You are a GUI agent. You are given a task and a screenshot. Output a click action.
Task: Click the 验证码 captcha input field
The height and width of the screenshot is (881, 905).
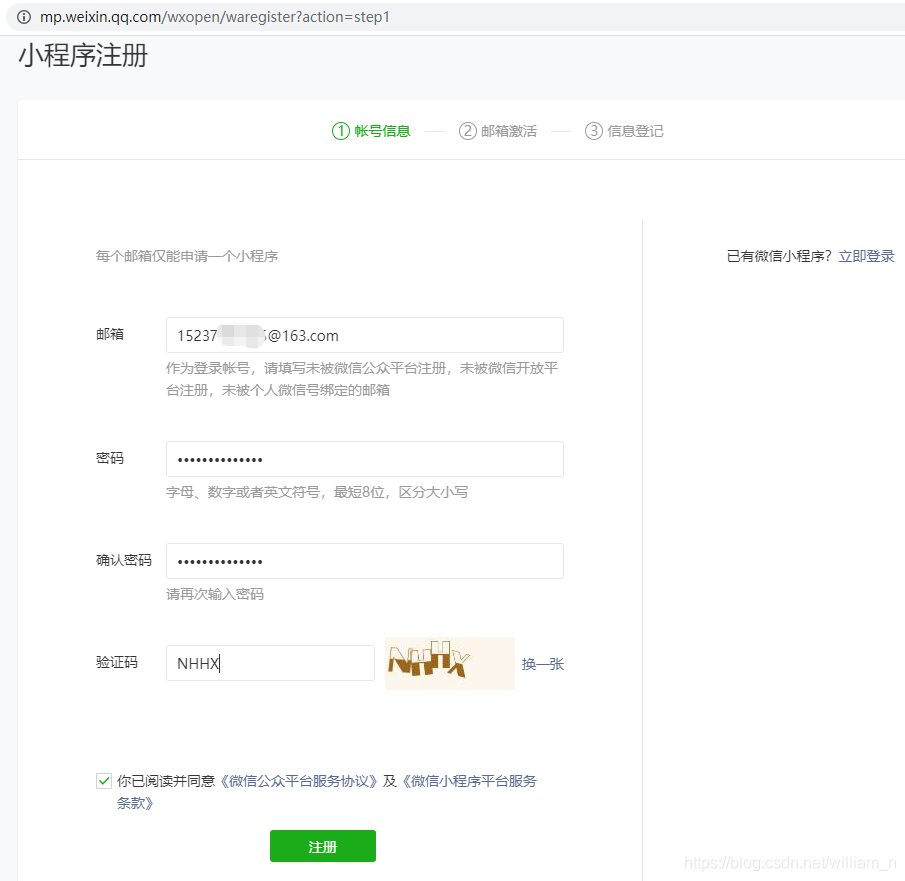270,663
